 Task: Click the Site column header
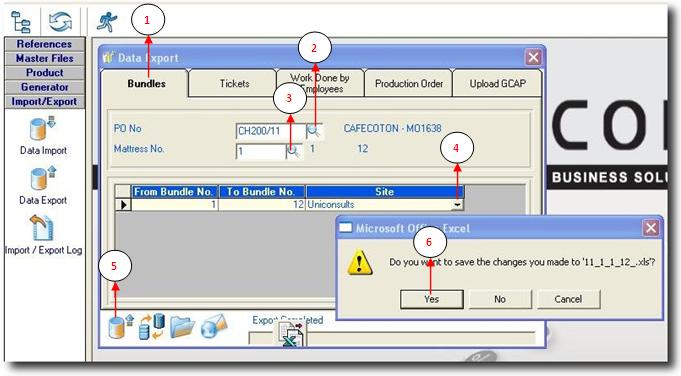(x=385, y=191)
